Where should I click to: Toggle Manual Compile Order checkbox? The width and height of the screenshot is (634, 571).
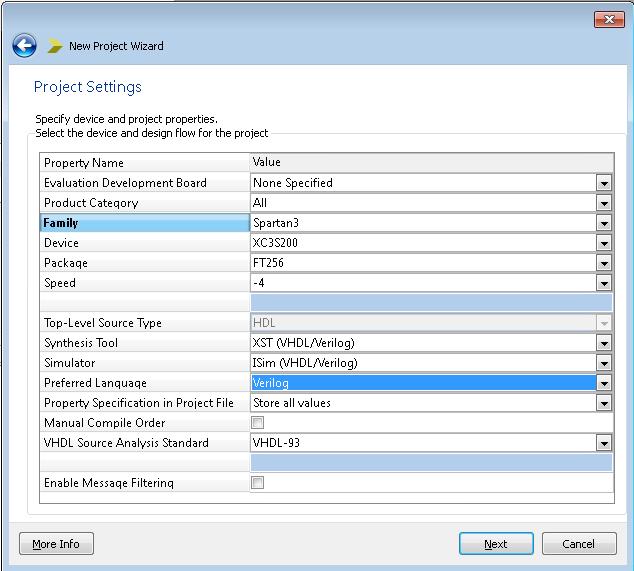[258, 423]
